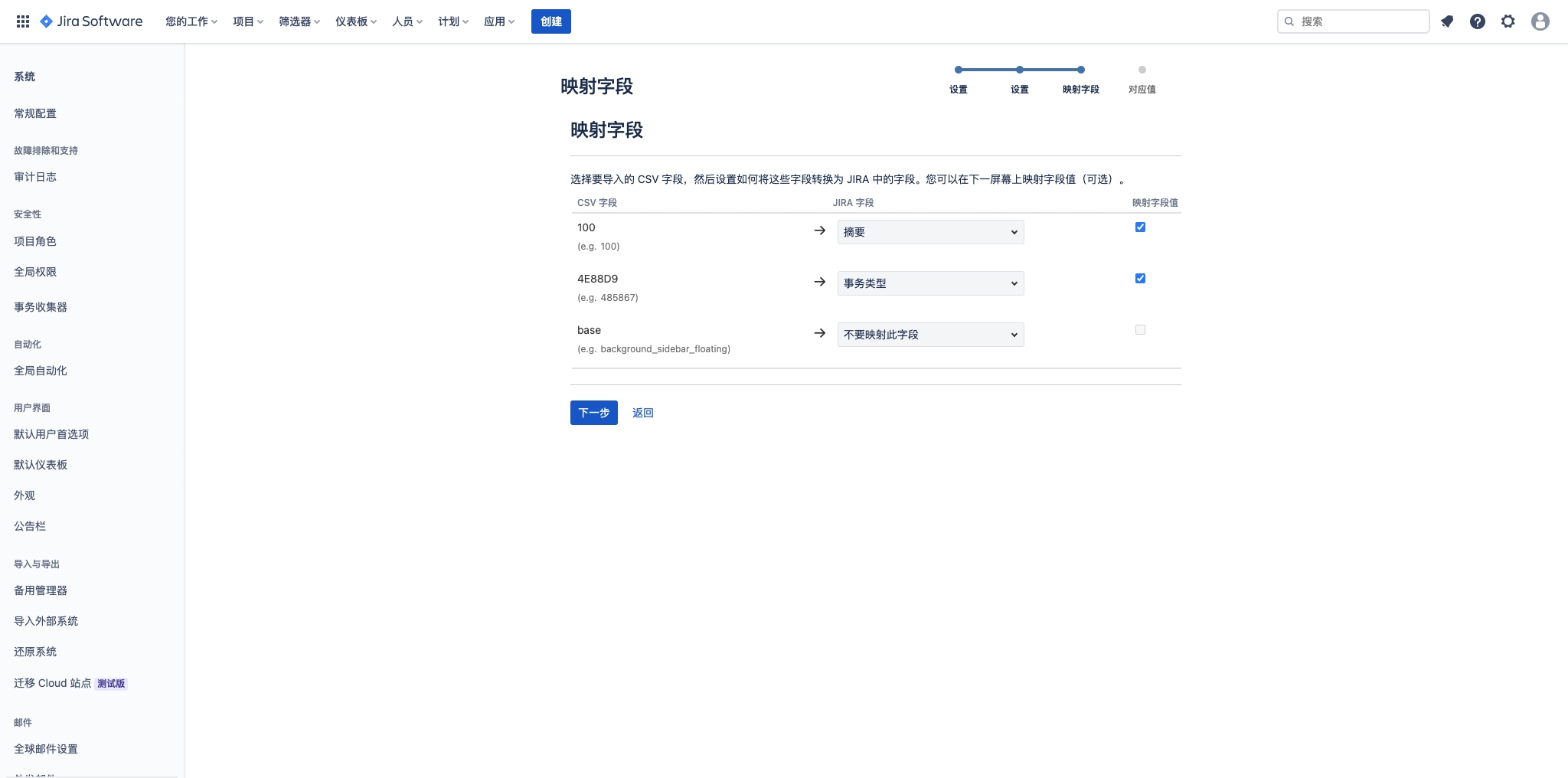
Task: Open 全球邮件设置 in sidebar
Action: [x=46, y=749]
